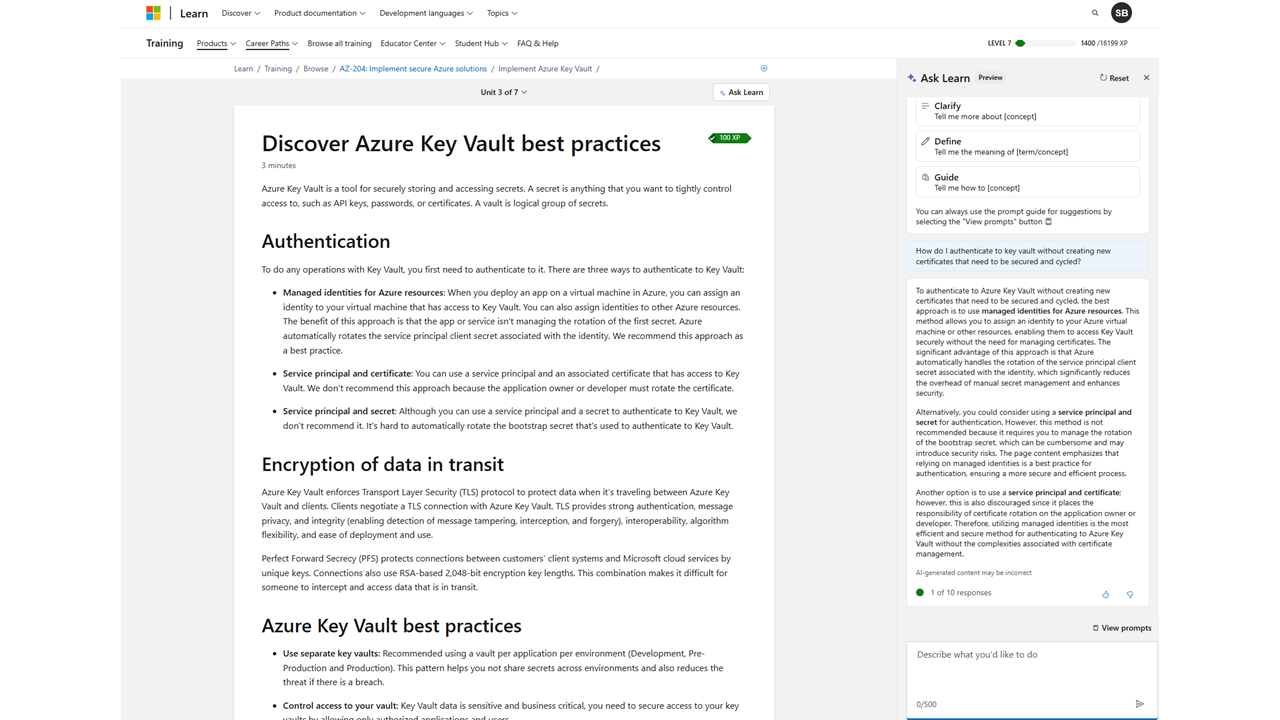Open AZ-204 Implement secure Azure solutions breadcrumb
1280x720 pixels.
click(413, 69)
